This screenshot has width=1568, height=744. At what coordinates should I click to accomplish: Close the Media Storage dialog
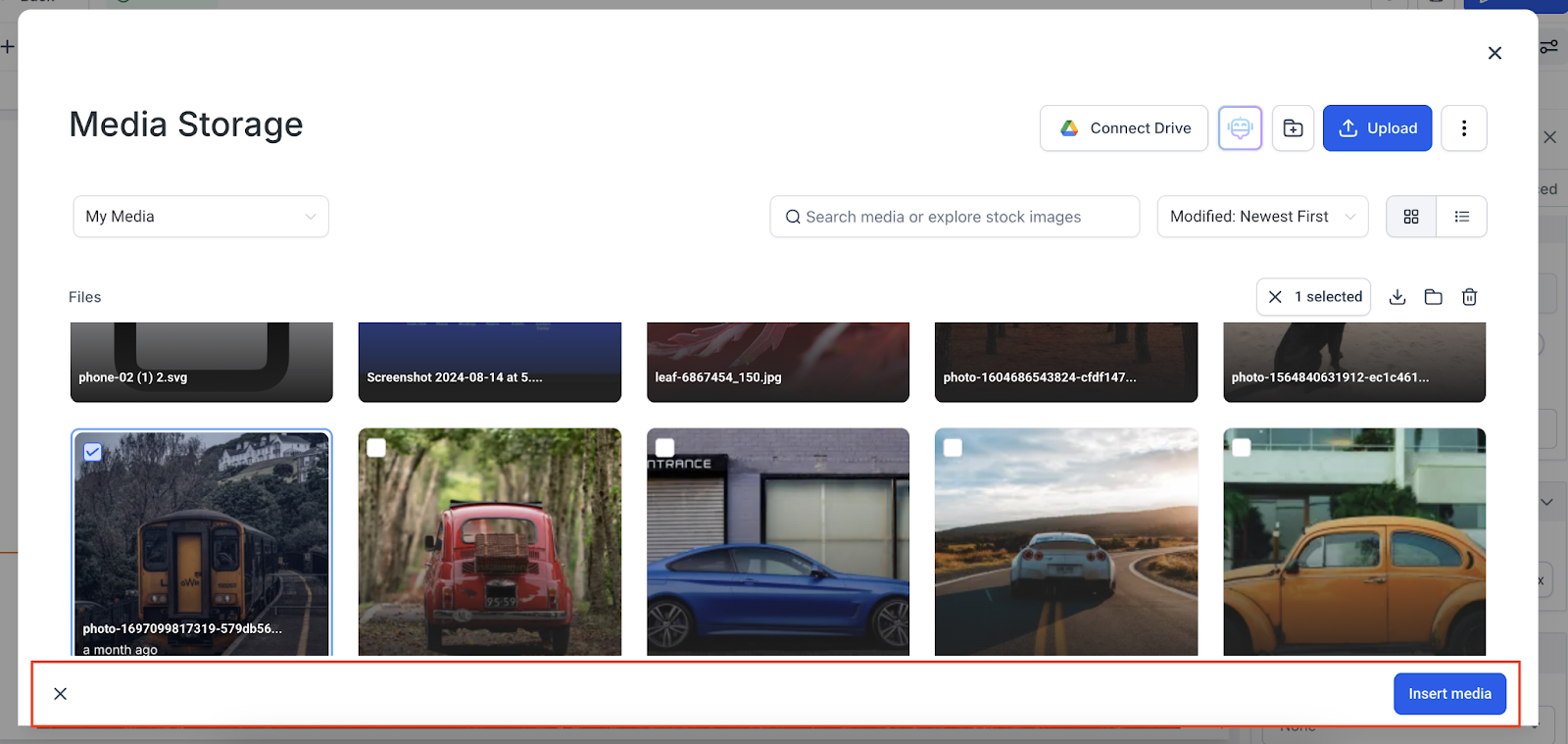pos(1494,53)
